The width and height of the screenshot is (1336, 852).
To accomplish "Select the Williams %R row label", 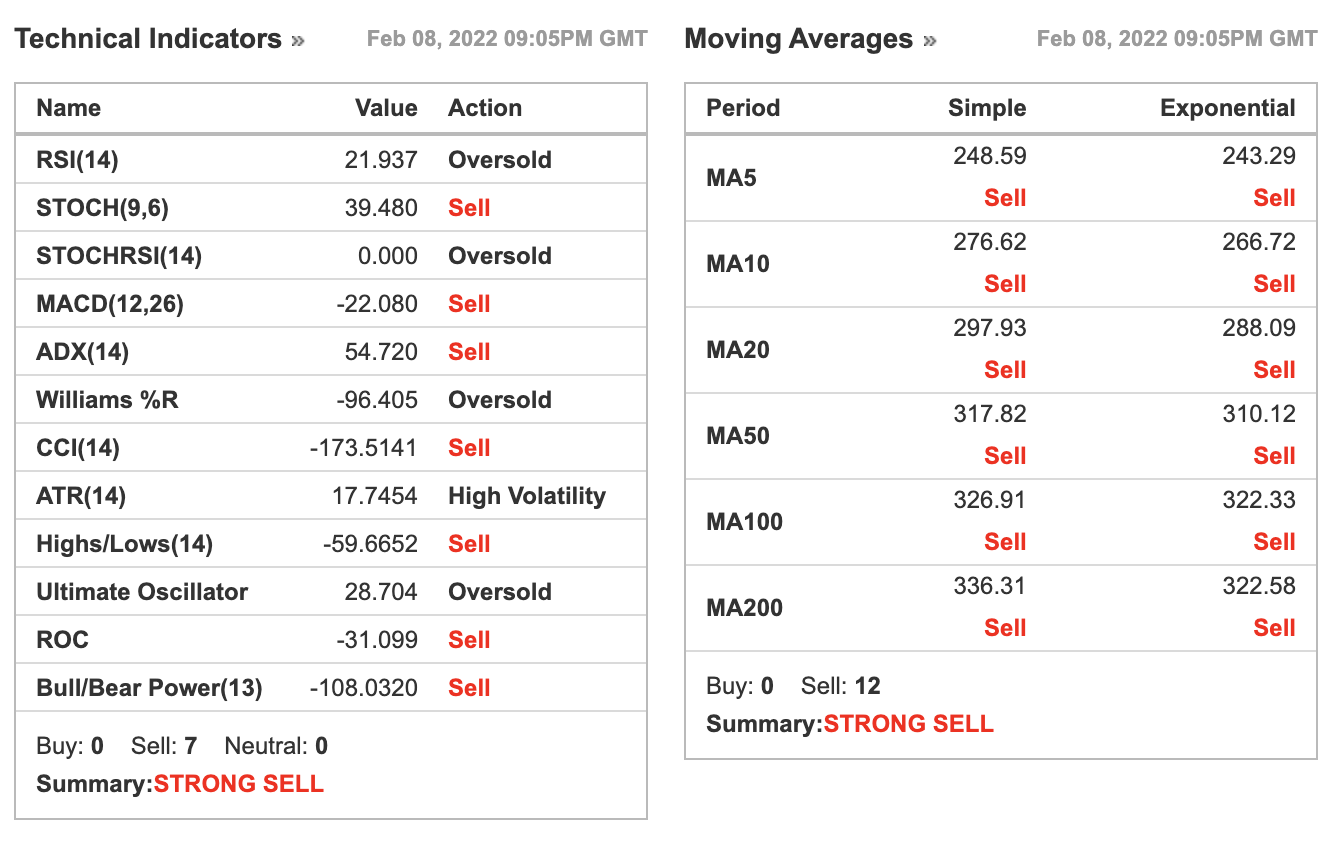I will (x=107, y=400).
